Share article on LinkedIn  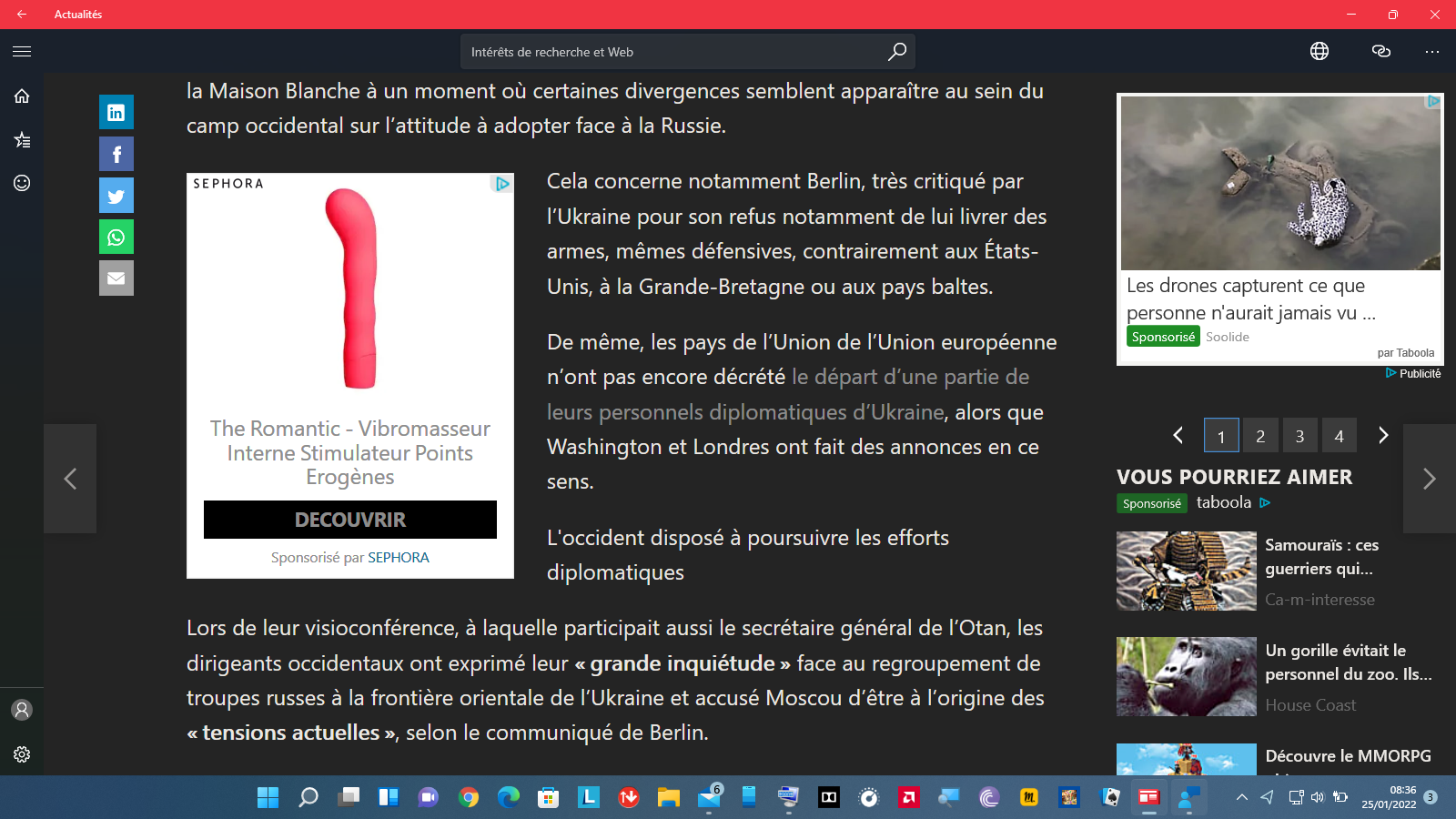point(116,112)
